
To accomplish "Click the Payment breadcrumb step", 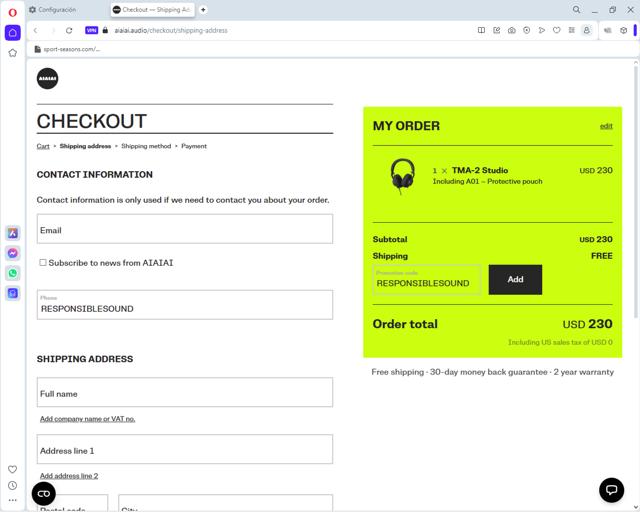I will pos(194,146).
